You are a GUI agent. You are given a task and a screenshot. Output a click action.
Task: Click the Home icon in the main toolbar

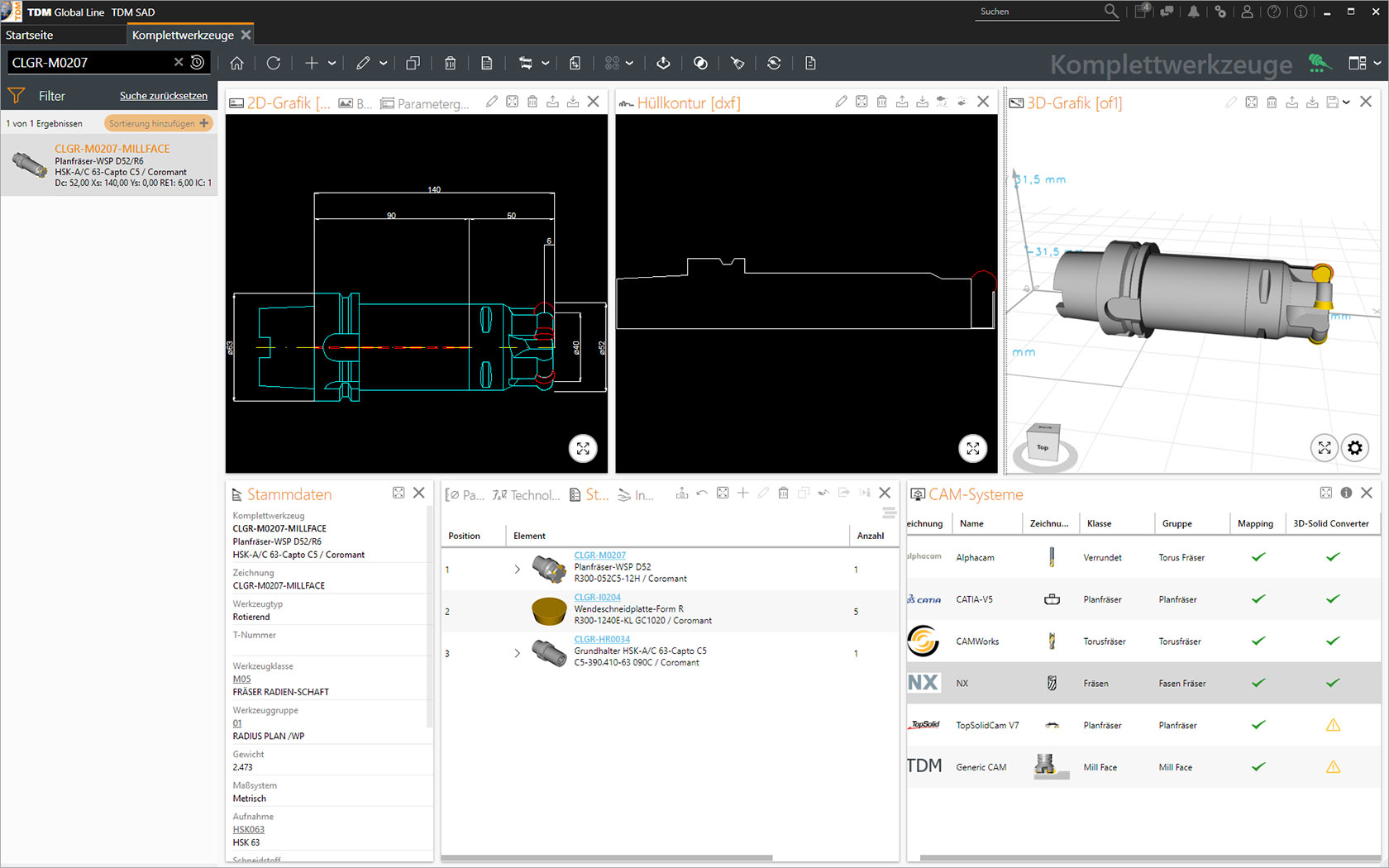[236, 63]
